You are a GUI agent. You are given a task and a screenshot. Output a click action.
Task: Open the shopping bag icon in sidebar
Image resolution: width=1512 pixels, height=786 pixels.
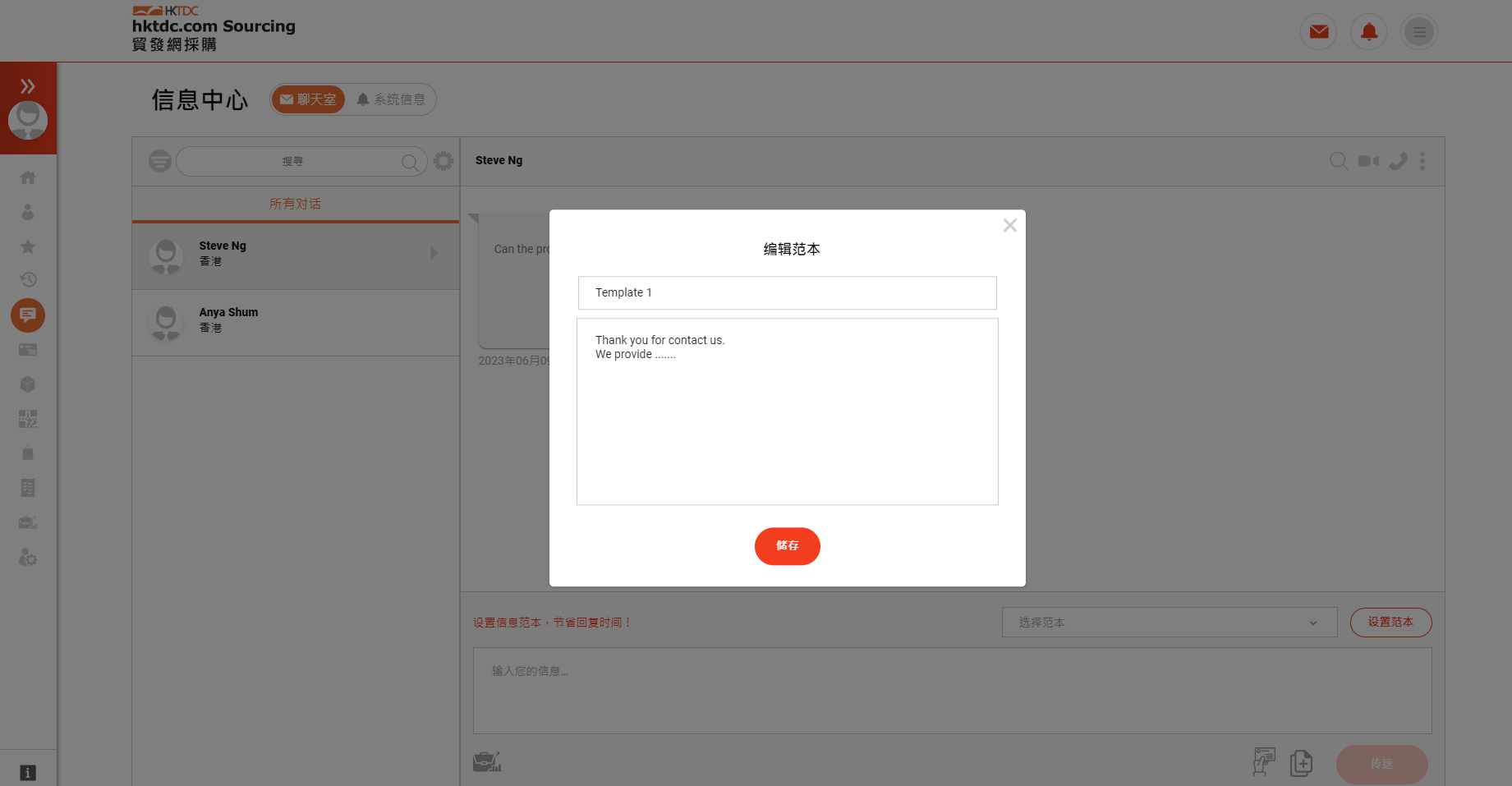tap(28, 453)
